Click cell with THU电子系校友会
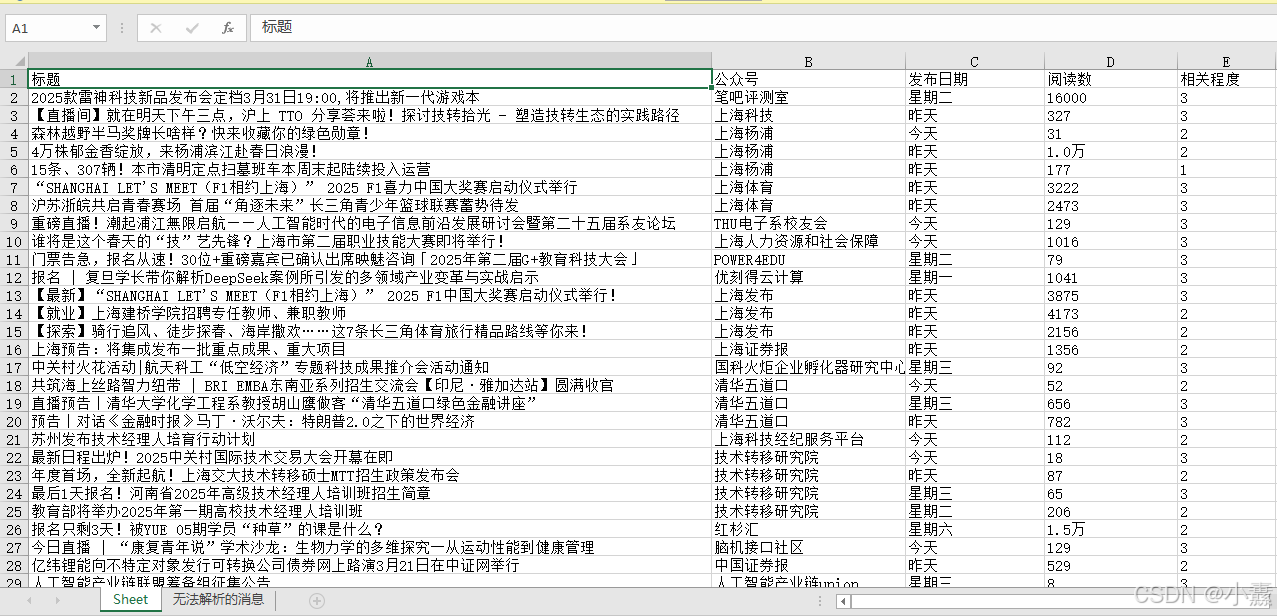The height and width of the screenshot is (616, 1277). coord(808,224)
